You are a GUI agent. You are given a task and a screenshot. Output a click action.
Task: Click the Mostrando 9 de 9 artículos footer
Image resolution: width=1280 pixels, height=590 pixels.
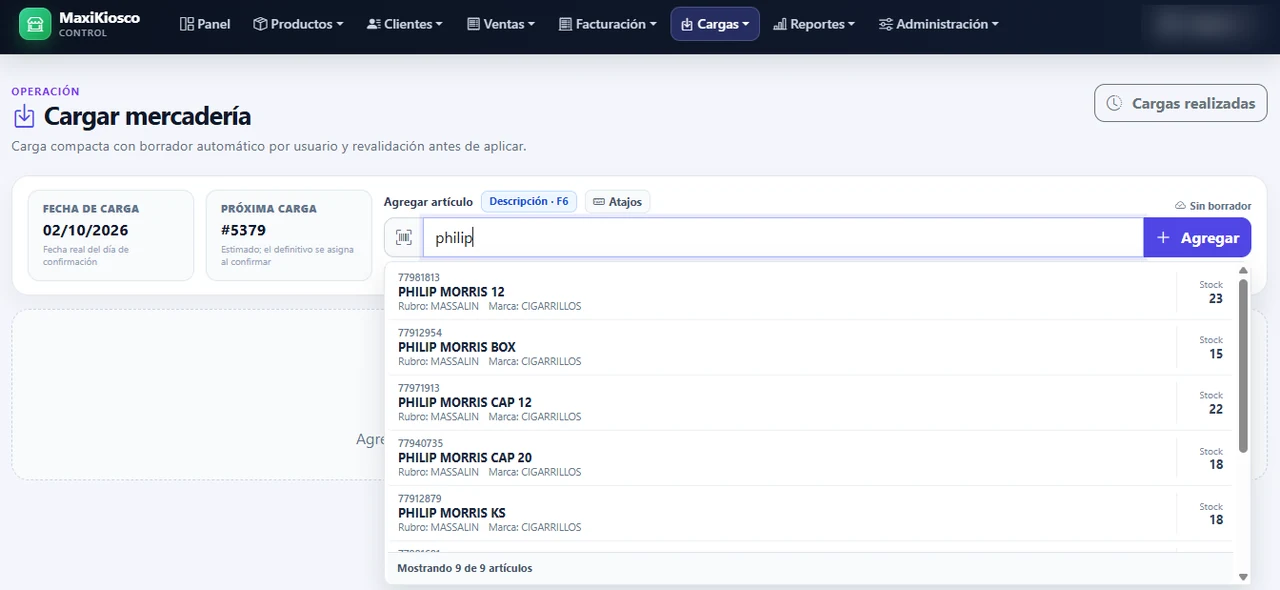coord(465,568)
